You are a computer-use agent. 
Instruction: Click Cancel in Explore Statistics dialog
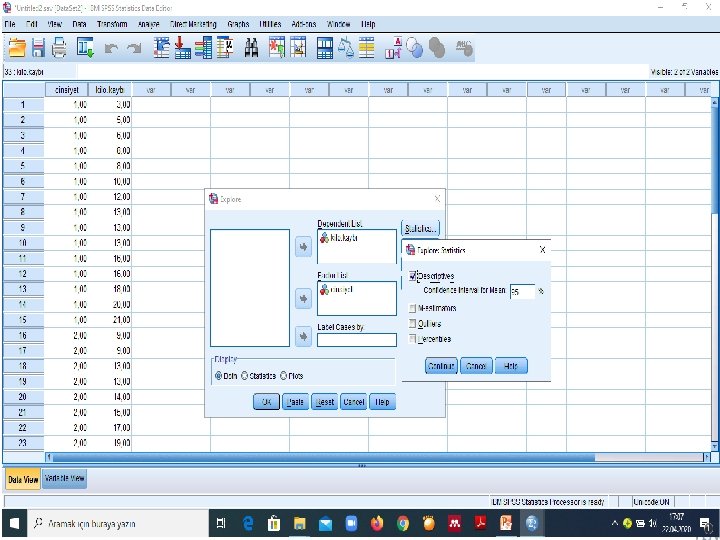click(x=476, y=366)
